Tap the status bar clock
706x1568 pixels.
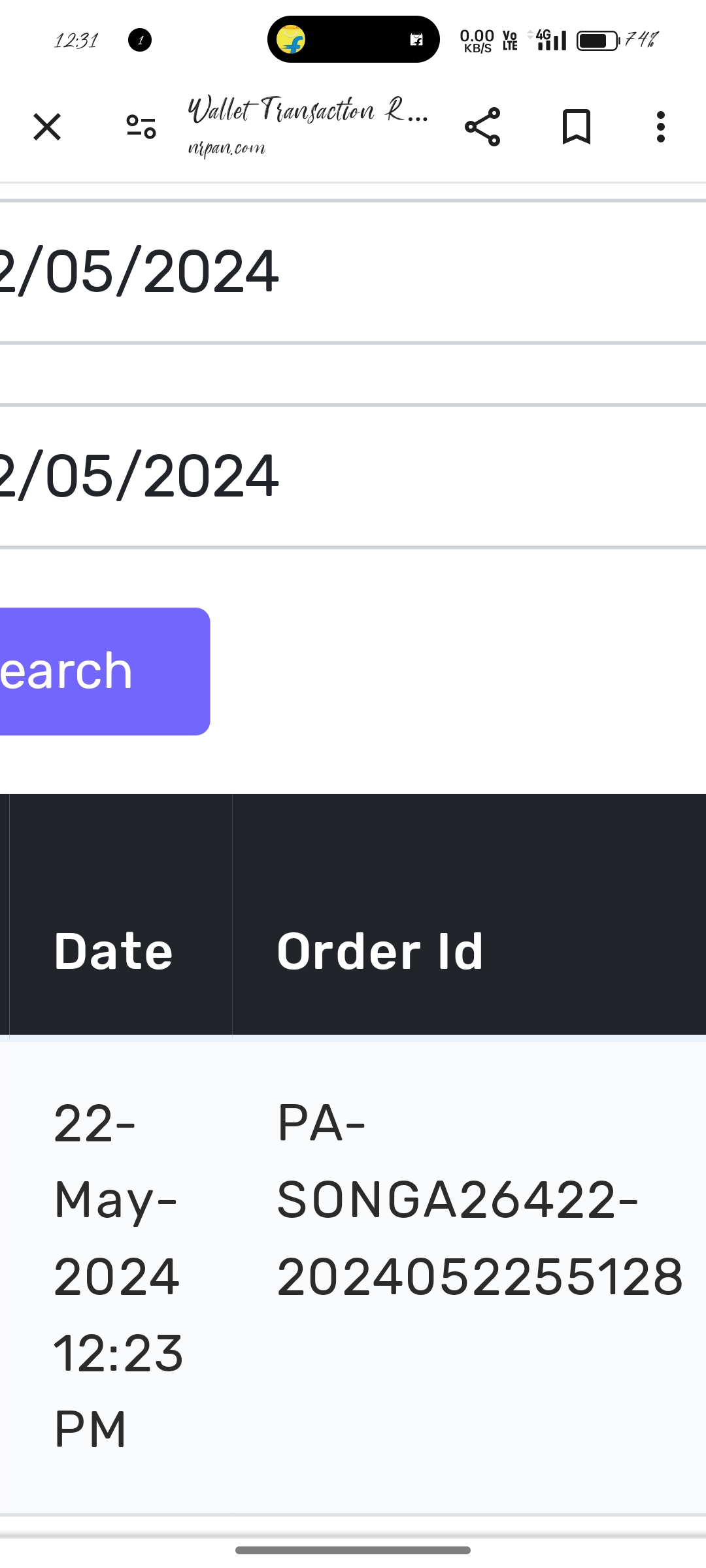pyautogui.click(x=76, y=41)
